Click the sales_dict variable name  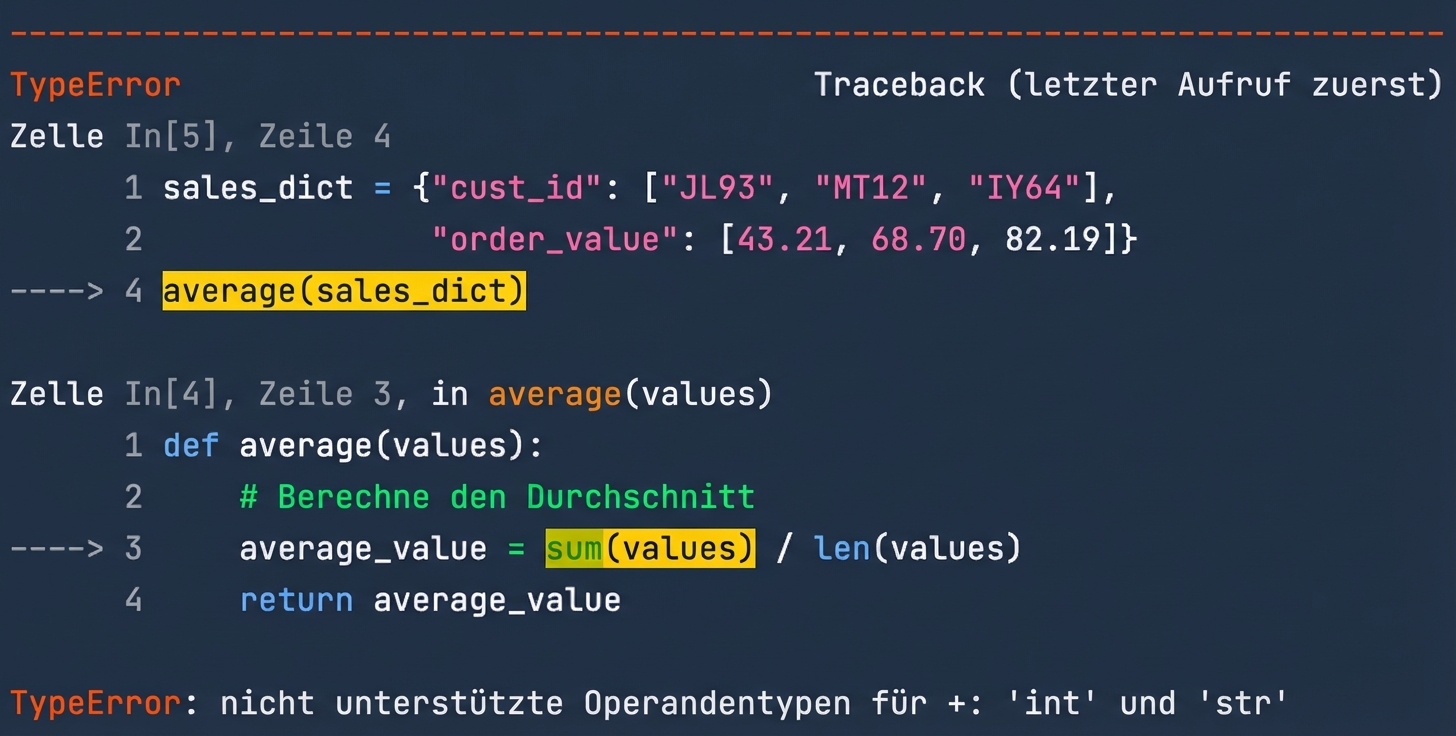(x=257, y=187)
